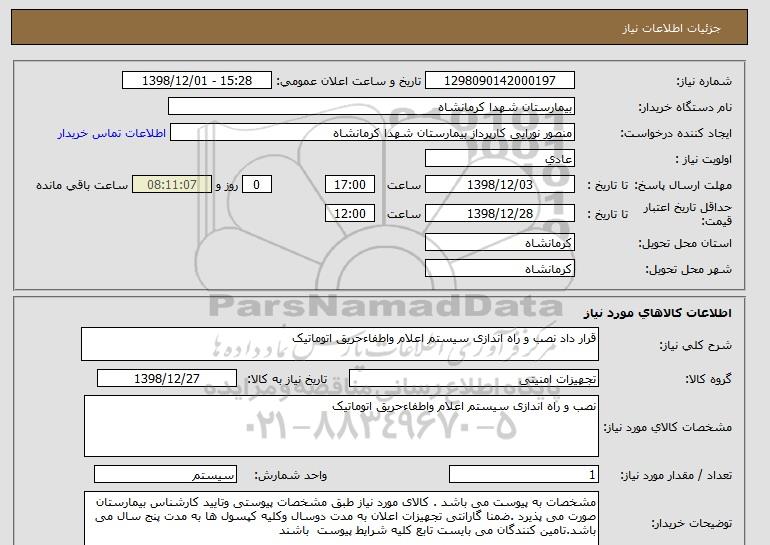Click the label شماره نیاز
The height and width of the screenshot is (545, 770).
[704, 81]
